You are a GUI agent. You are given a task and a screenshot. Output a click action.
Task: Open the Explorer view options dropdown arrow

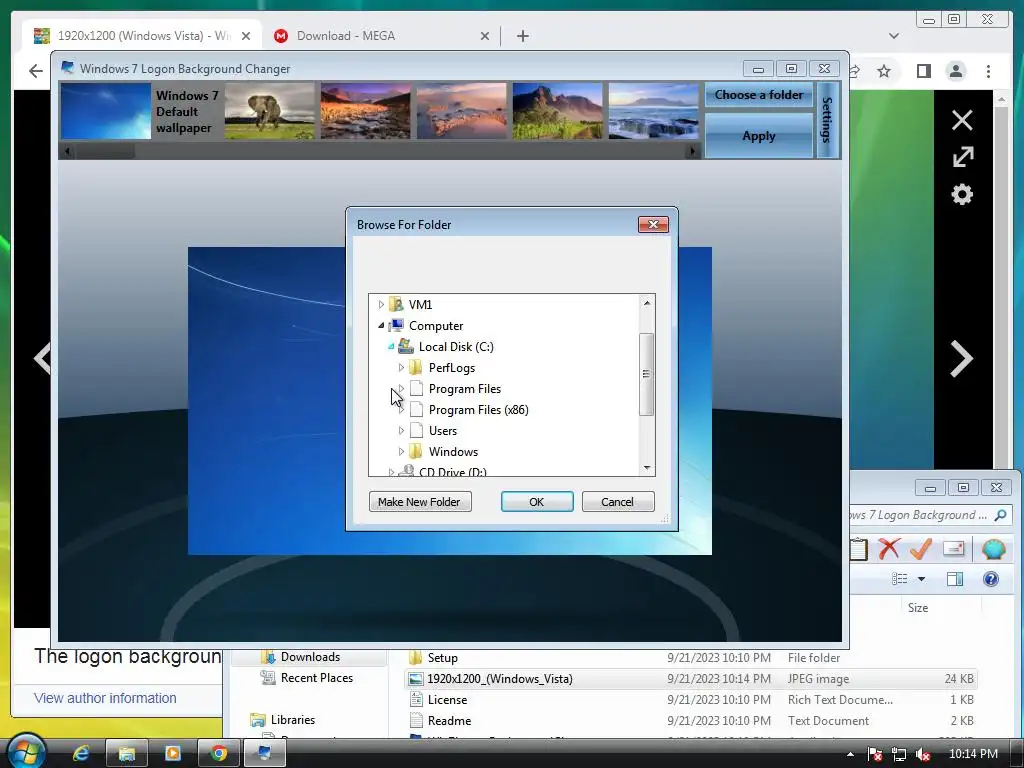(x=921, y=579)
